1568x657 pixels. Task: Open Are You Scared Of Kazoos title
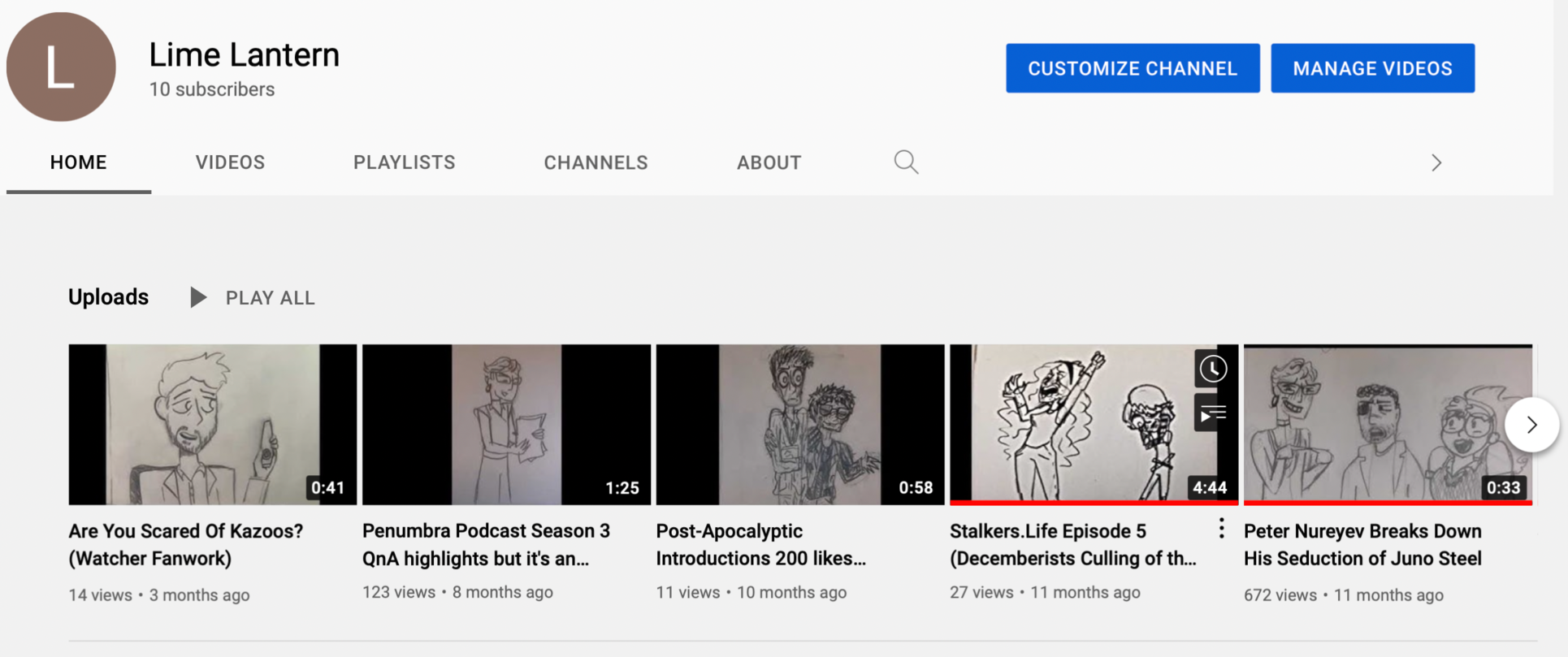pos(185,544)
